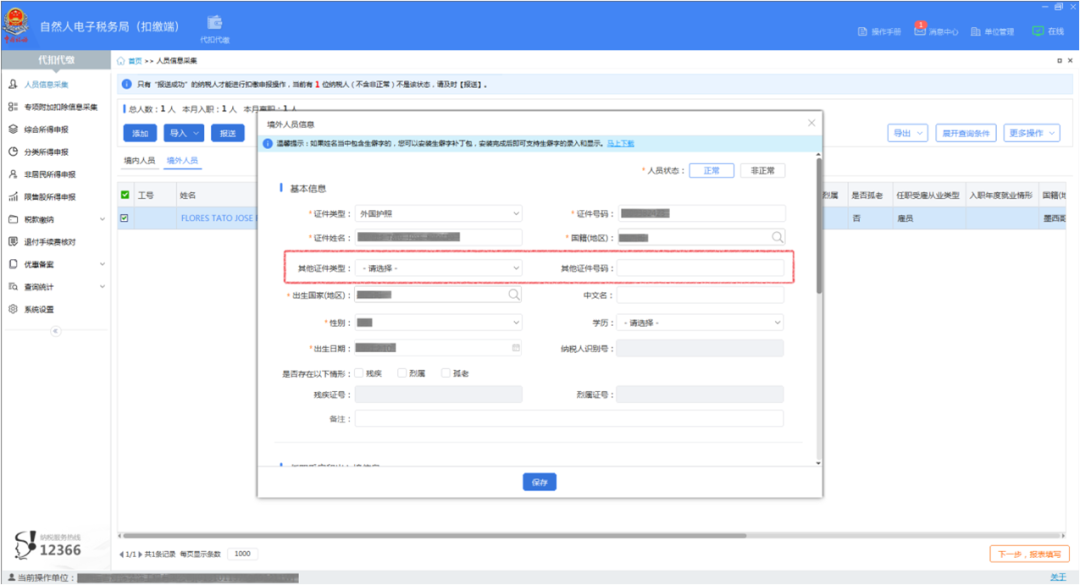Click the 备注 input field

click(x=569, y=418)
